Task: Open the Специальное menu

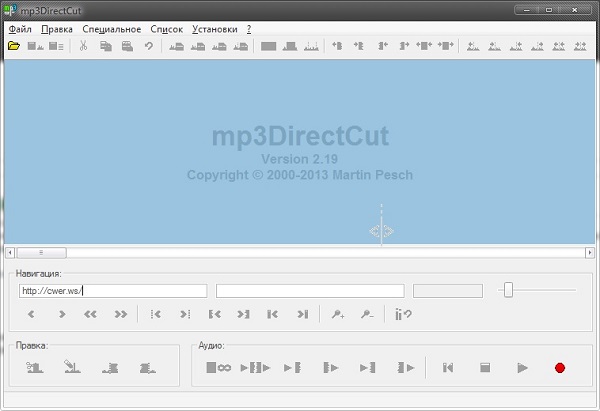Action: (111, 29)
